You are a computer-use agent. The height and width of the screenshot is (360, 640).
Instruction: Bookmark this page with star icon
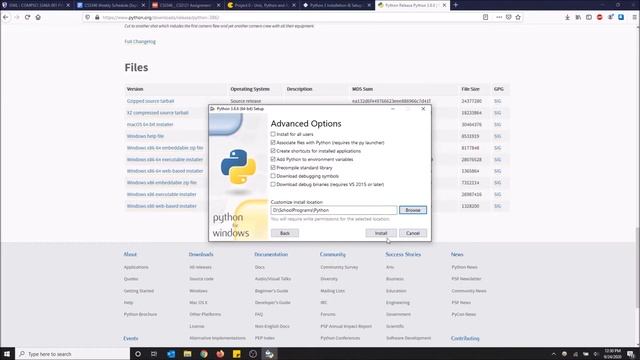518,17
